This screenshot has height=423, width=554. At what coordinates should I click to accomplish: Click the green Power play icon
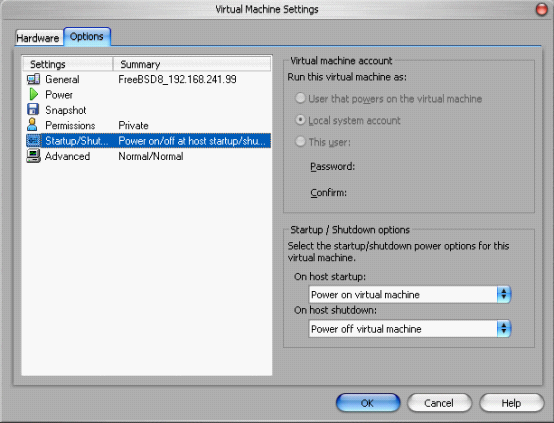point(33,94)
